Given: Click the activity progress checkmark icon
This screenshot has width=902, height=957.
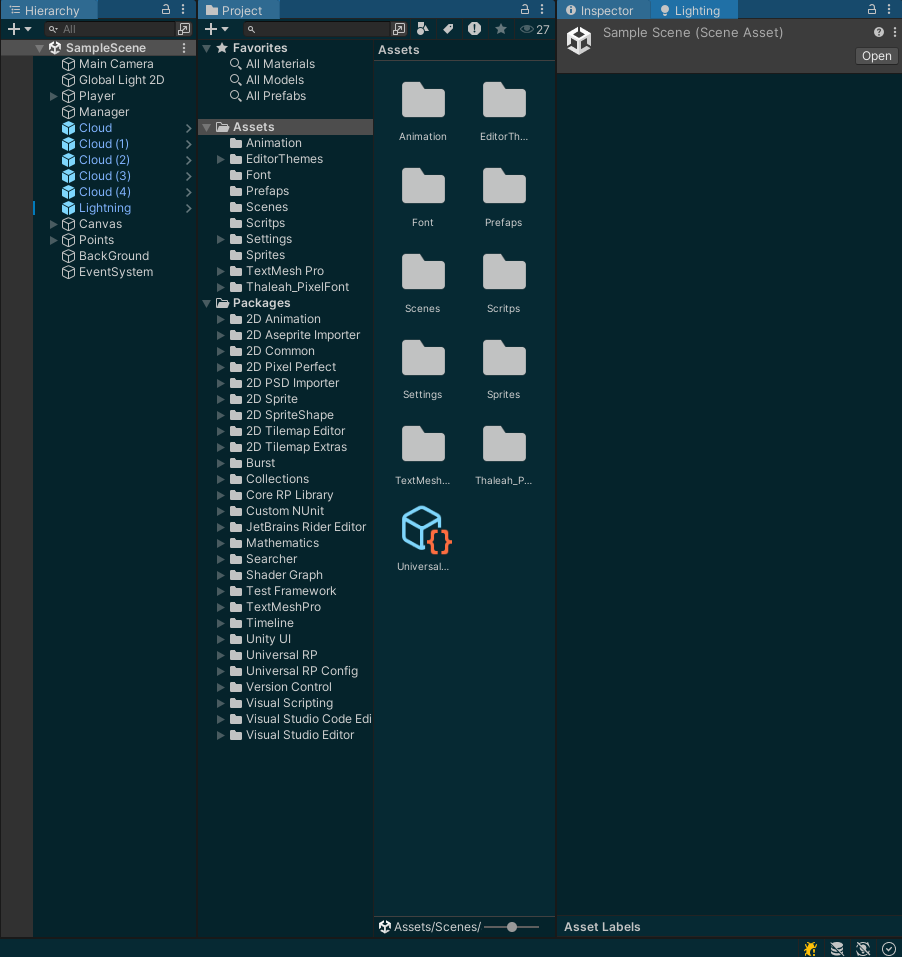Looking at the screenshot, I should (889, 948).
